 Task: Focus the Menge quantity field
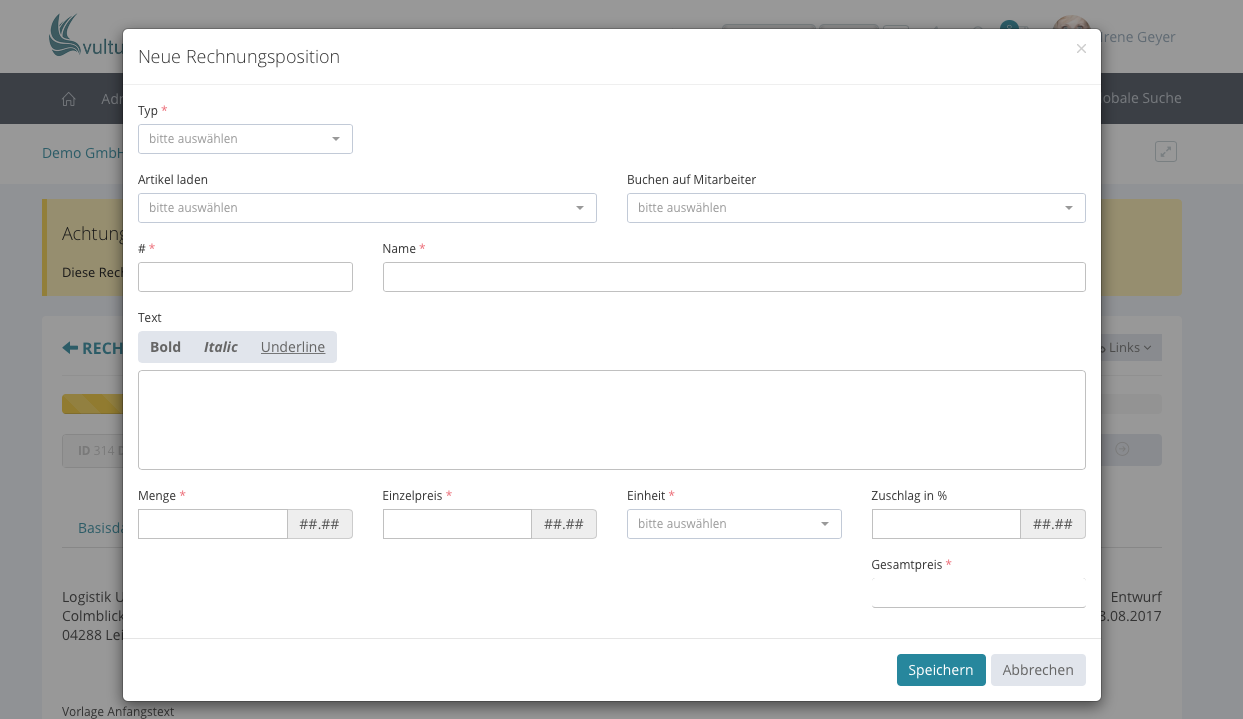click(213, 524)
